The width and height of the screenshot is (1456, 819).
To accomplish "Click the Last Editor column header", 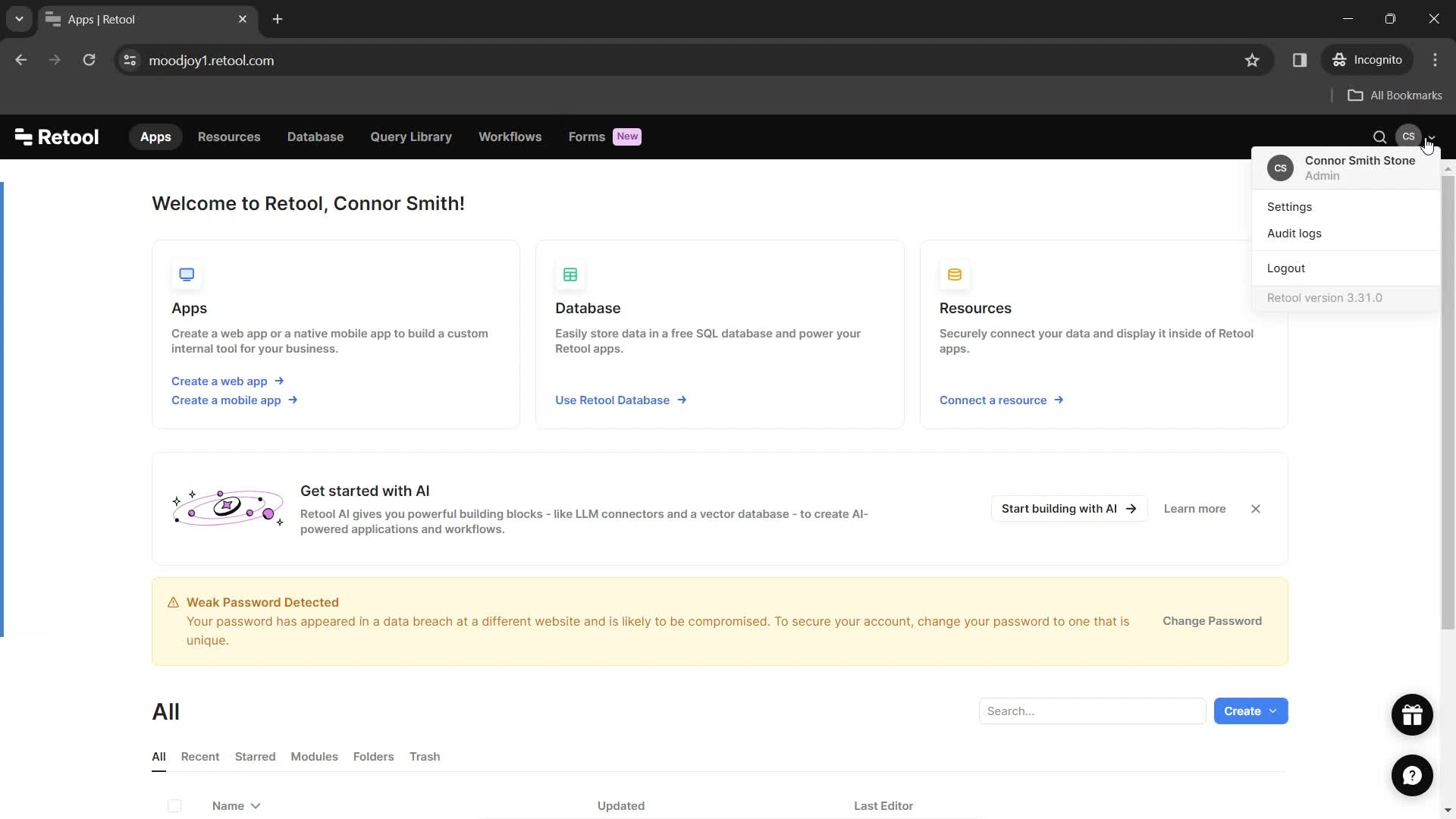I will pos(883,805).
